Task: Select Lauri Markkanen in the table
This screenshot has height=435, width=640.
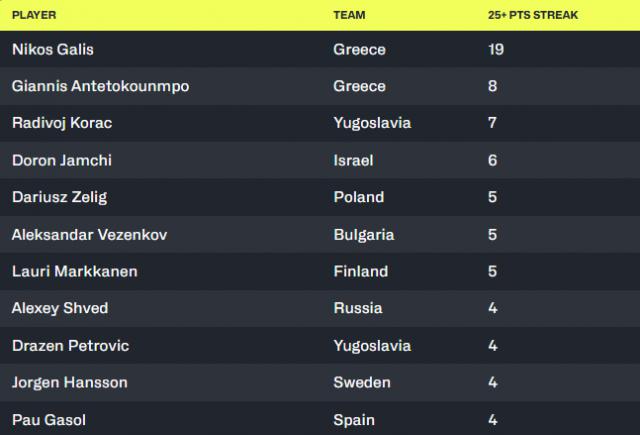Action: (x=75, y=271)
